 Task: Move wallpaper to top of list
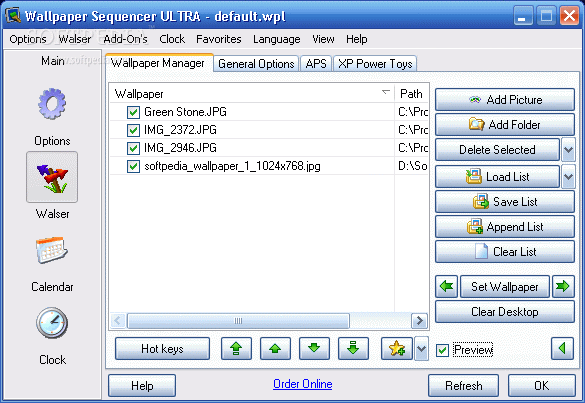[236, 349]
